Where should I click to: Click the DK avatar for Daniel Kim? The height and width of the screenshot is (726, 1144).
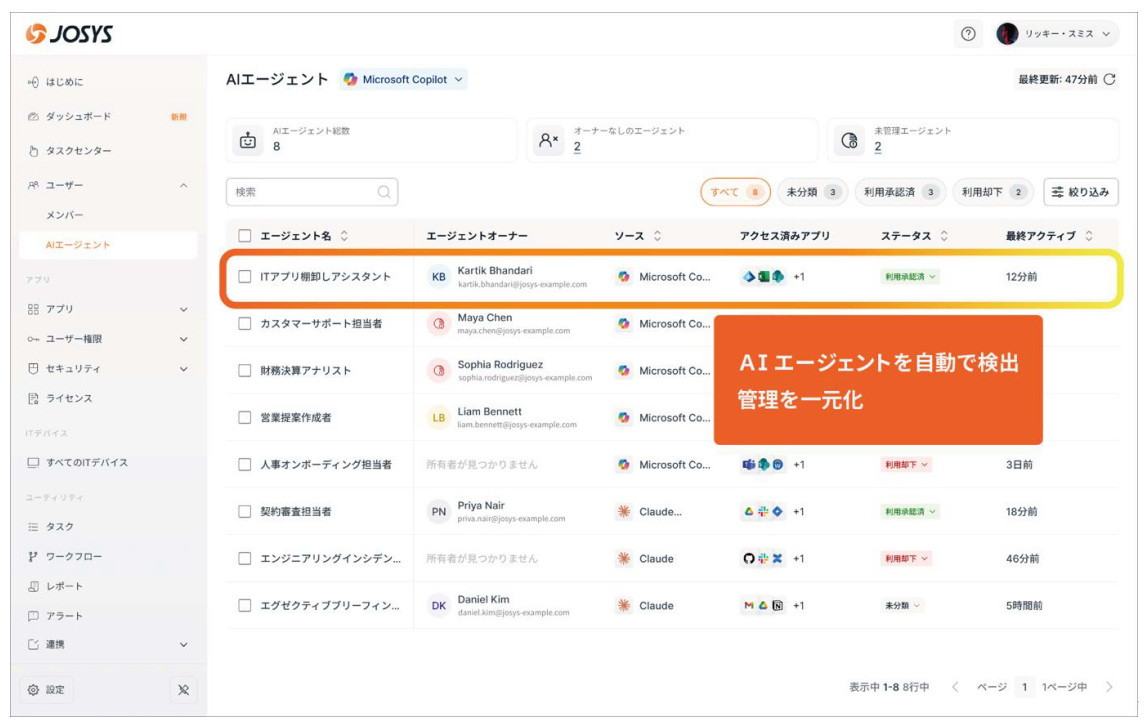pos(438,606)
